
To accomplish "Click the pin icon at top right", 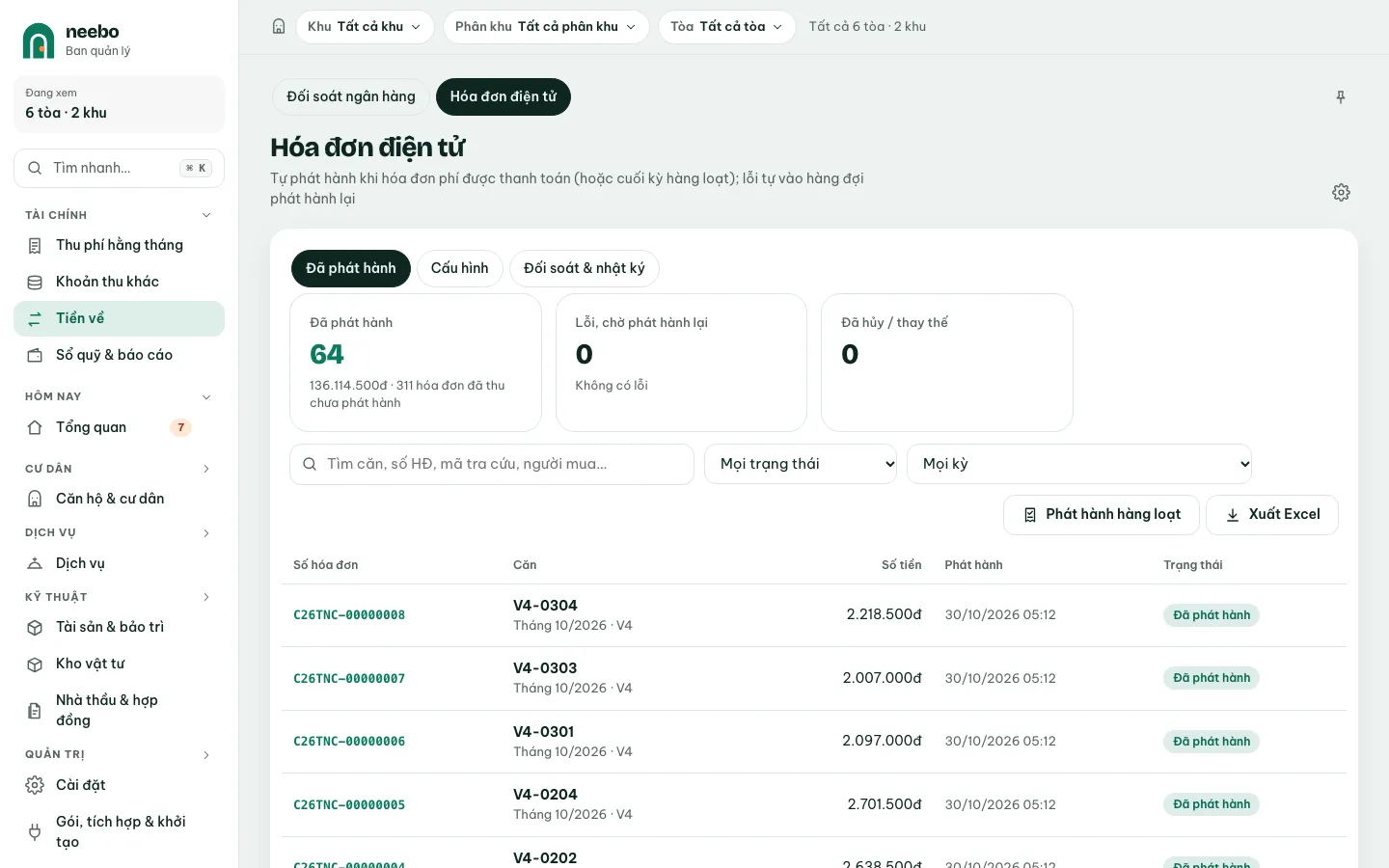I will pyautogui.click(x=1341, y=97).
